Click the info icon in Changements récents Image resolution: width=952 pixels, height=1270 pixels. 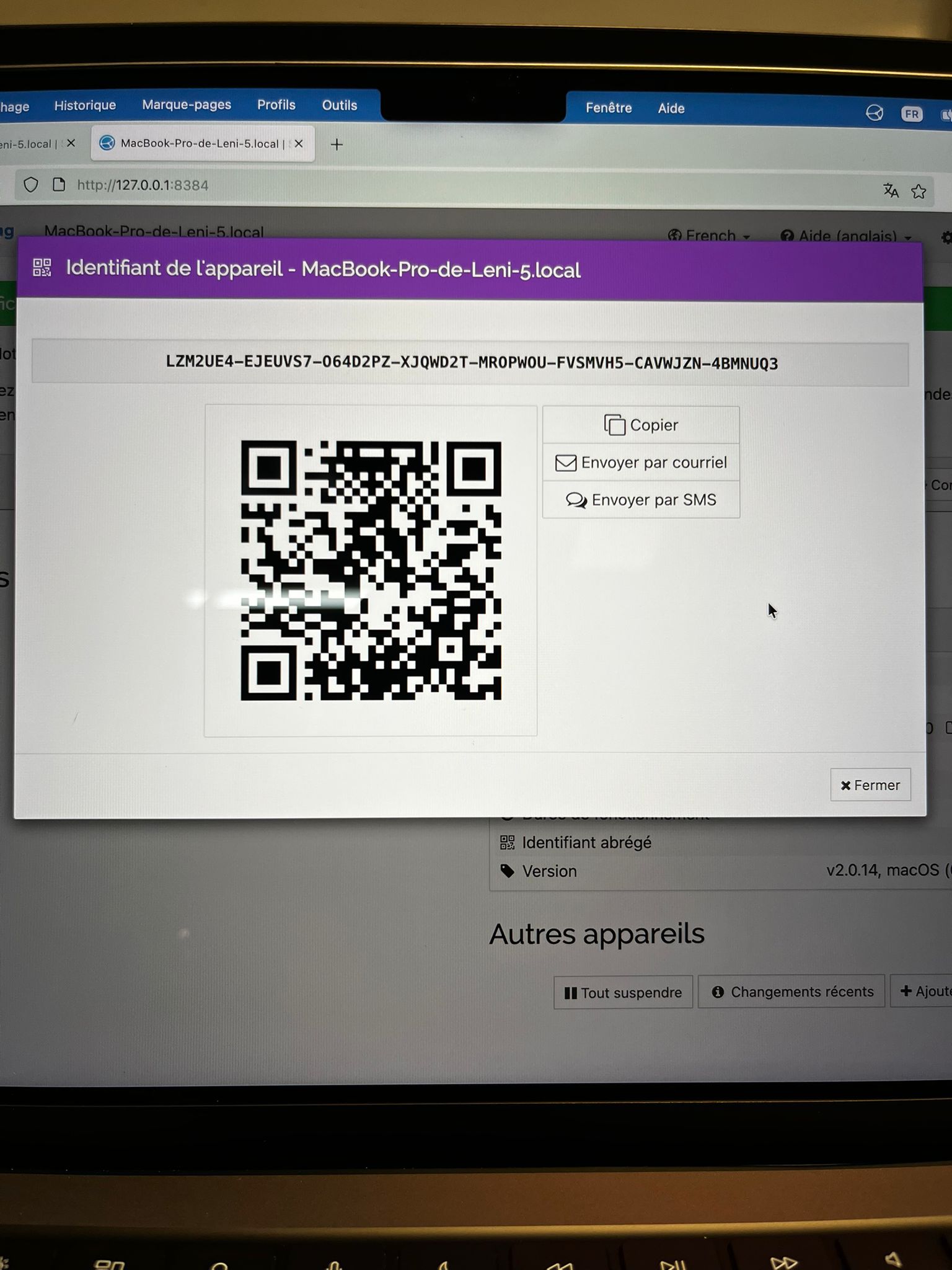(718, 992)
